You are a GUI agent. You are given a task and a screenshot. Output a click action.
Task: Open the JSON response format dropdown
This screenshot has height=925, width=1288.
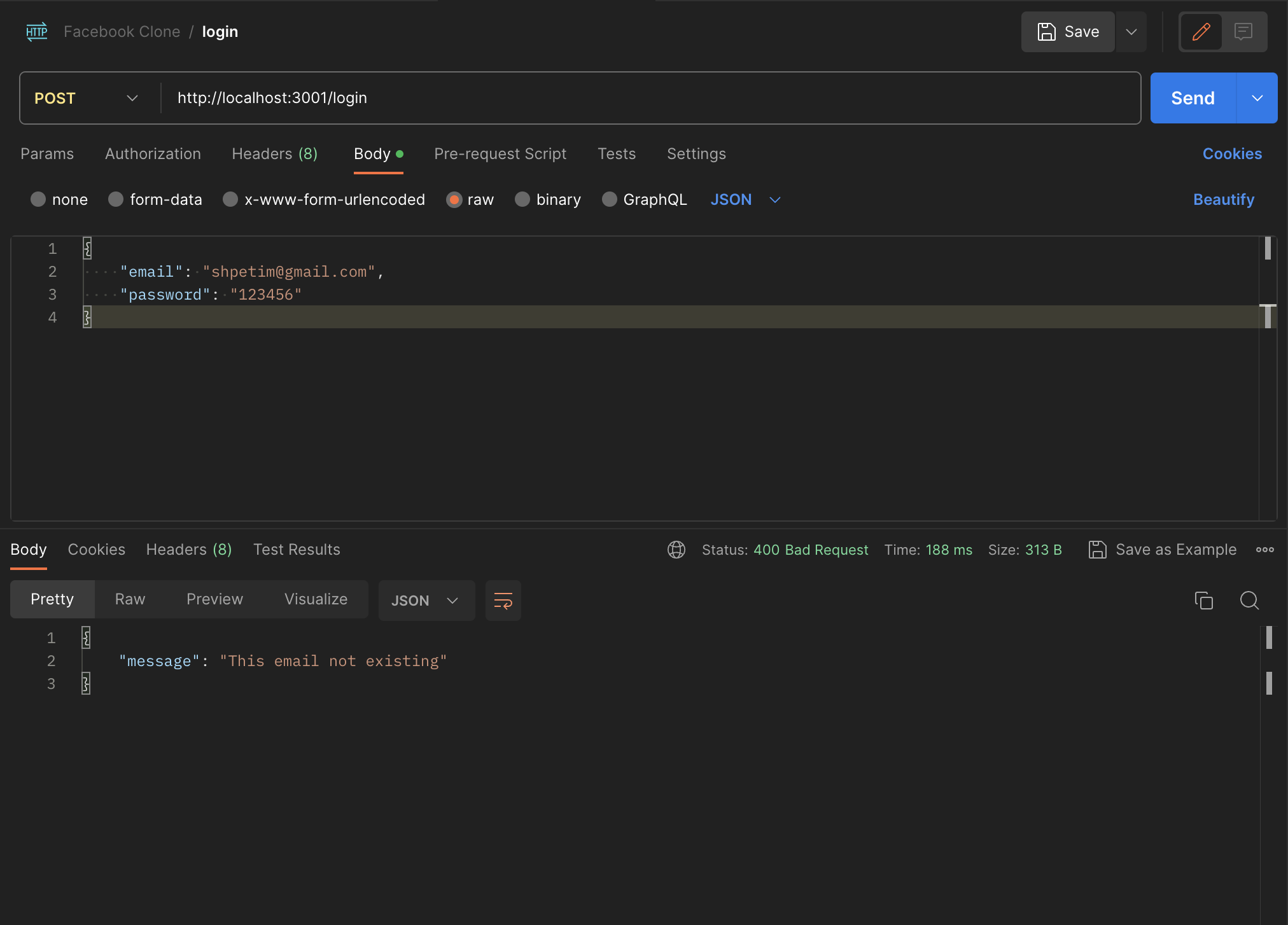tap(426, 601)
